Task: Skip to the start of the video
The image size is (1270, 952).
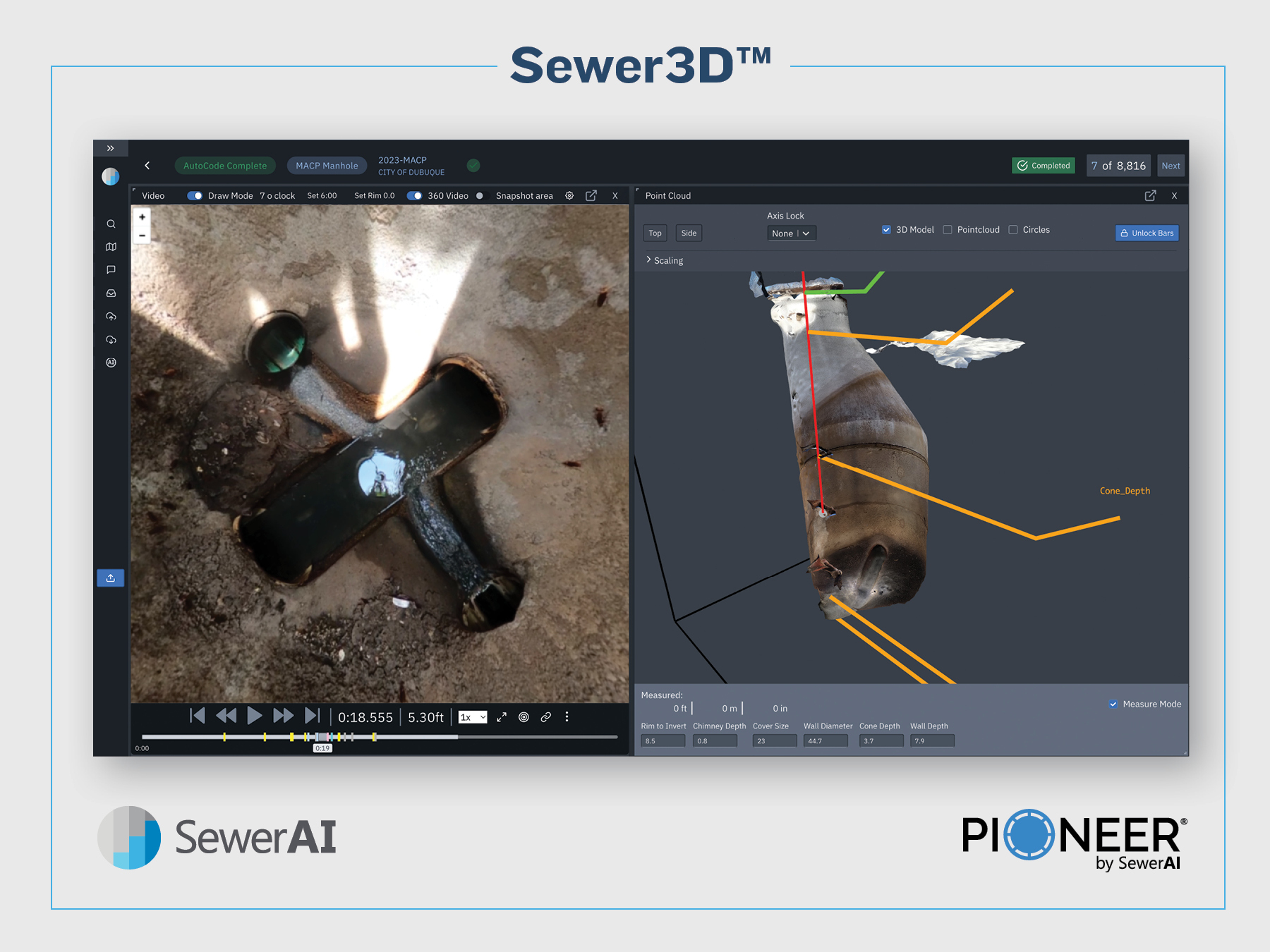Action: click(x=198, y=716)
